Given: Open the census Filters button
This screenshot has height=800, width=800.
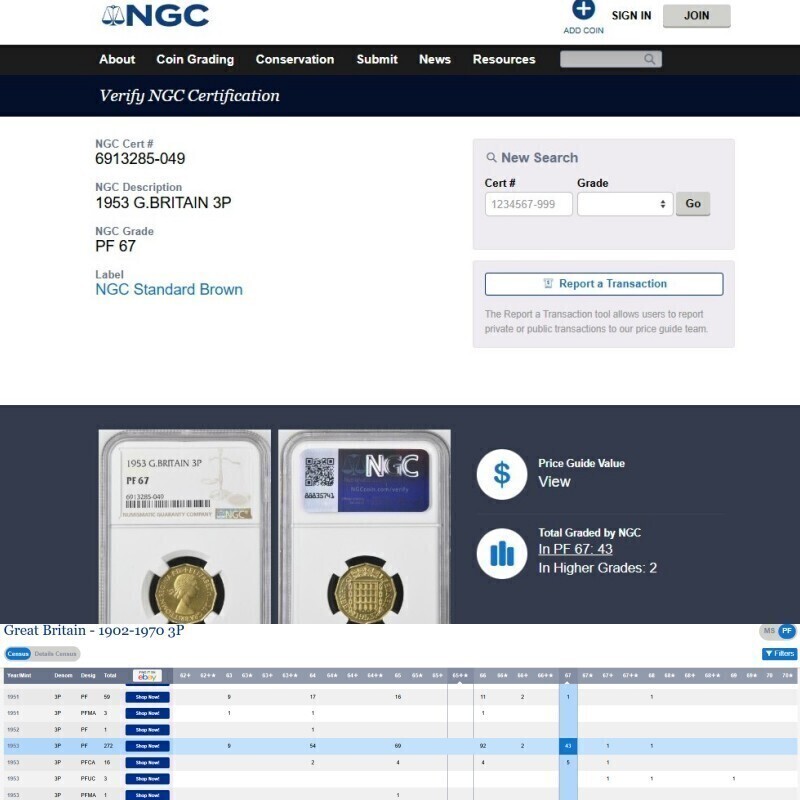Looking at the screenshot, I should click(x=779, y=654).
